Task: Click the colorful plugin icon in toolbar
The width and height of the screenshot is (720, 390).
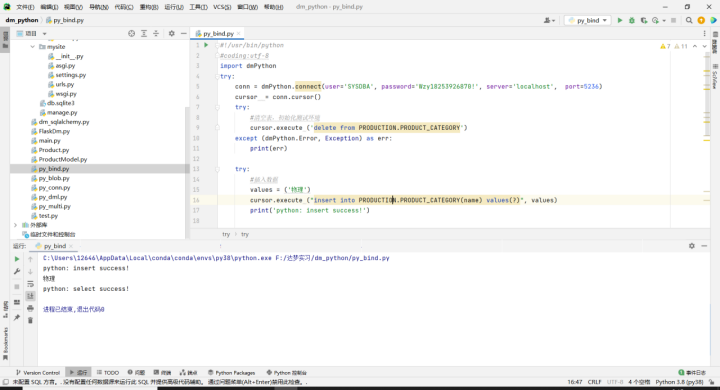Action: (x=713, y=20)
